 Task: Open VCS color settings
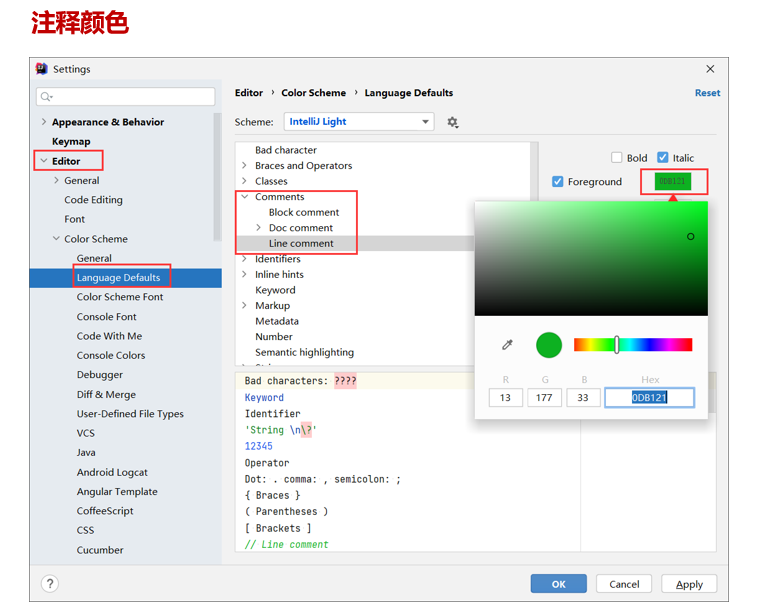pos(86,433)
